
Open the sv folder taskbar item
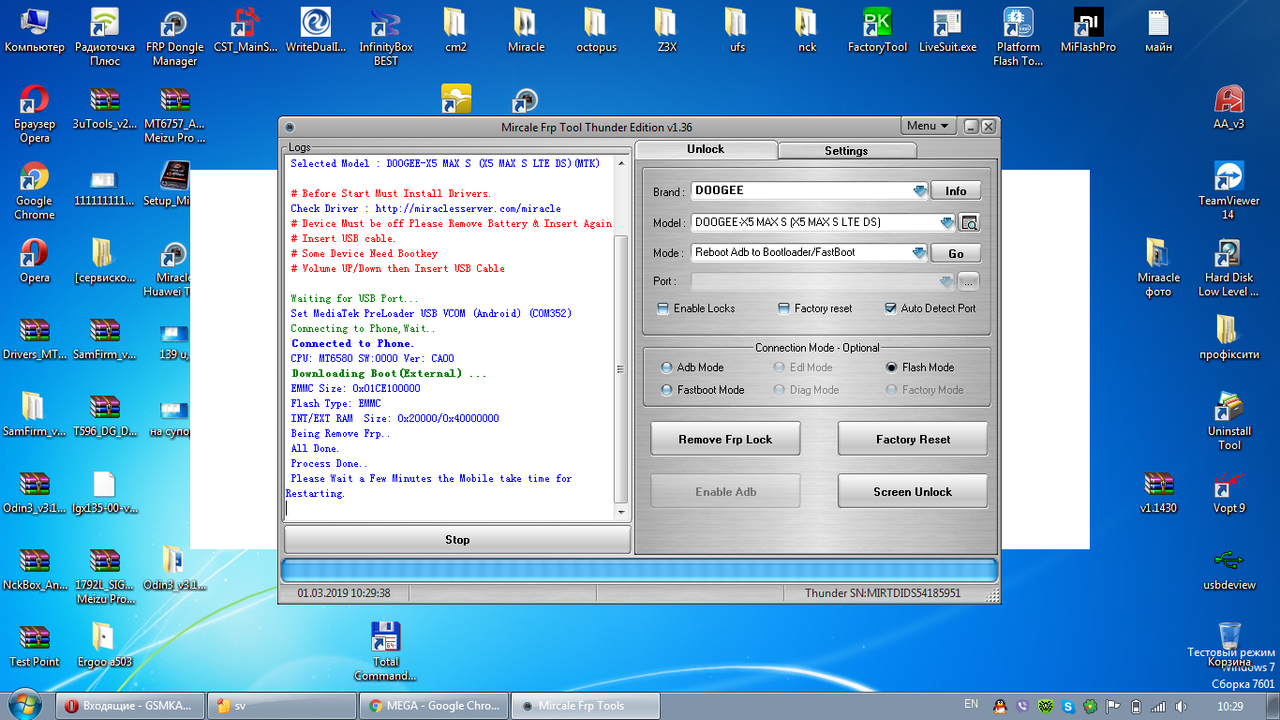(x=282, y=705)
